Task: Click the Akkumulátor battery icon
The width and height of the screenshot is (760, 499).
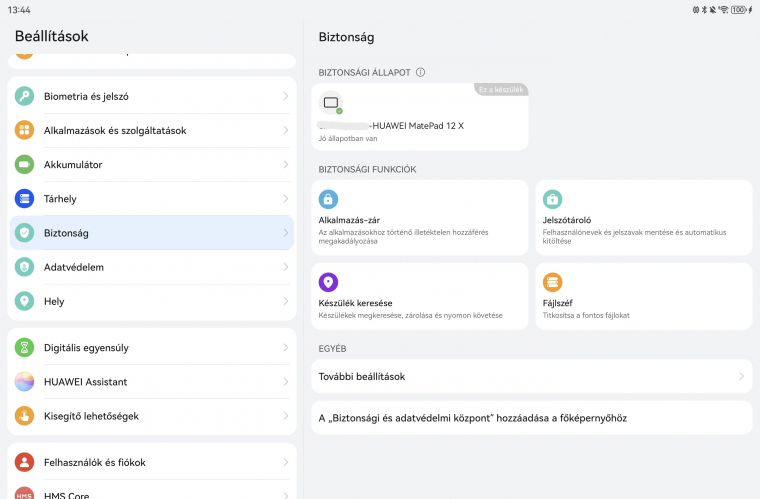Action: click(25, 165)
